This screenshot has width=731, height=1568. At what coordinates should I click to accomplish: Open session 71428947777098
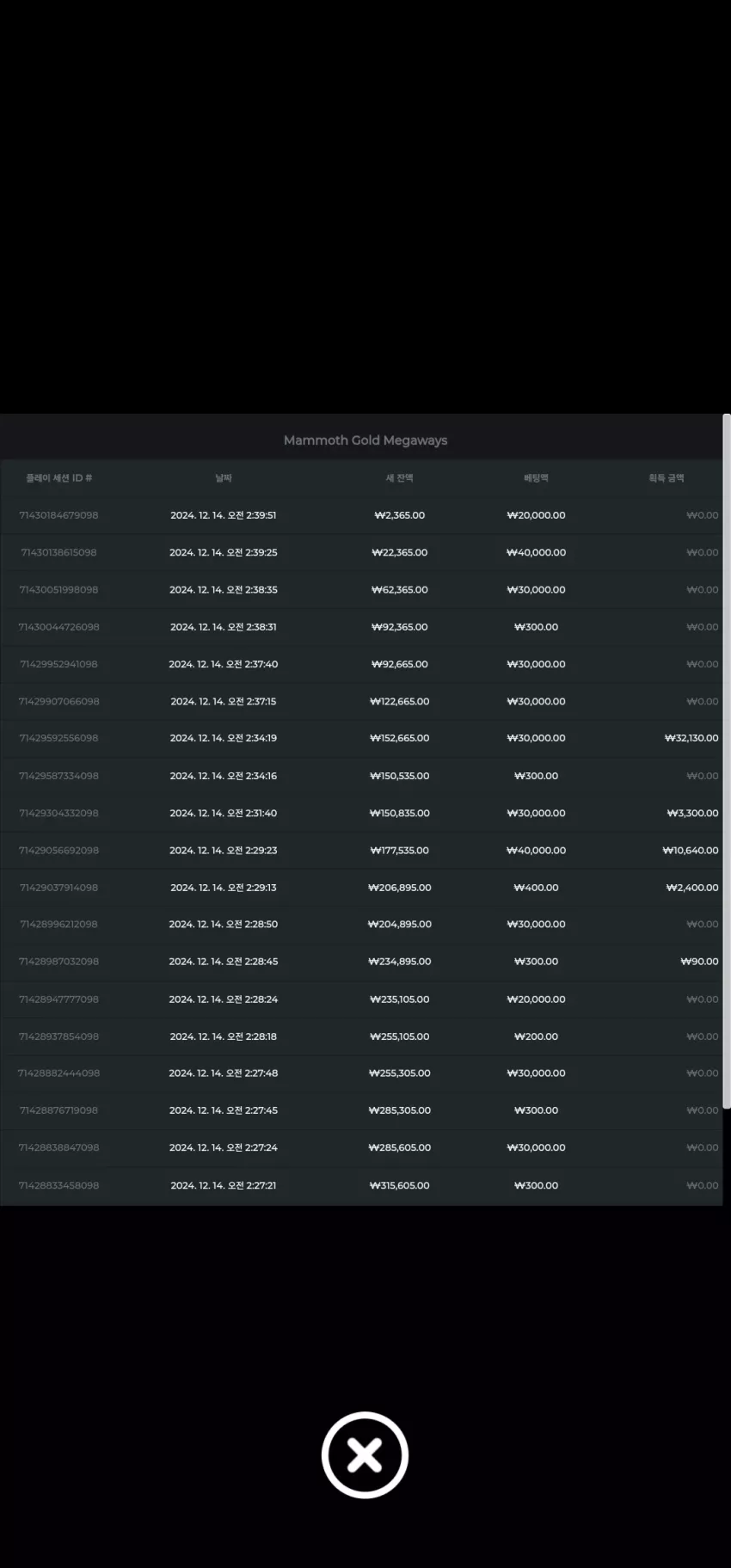(58, 999)
